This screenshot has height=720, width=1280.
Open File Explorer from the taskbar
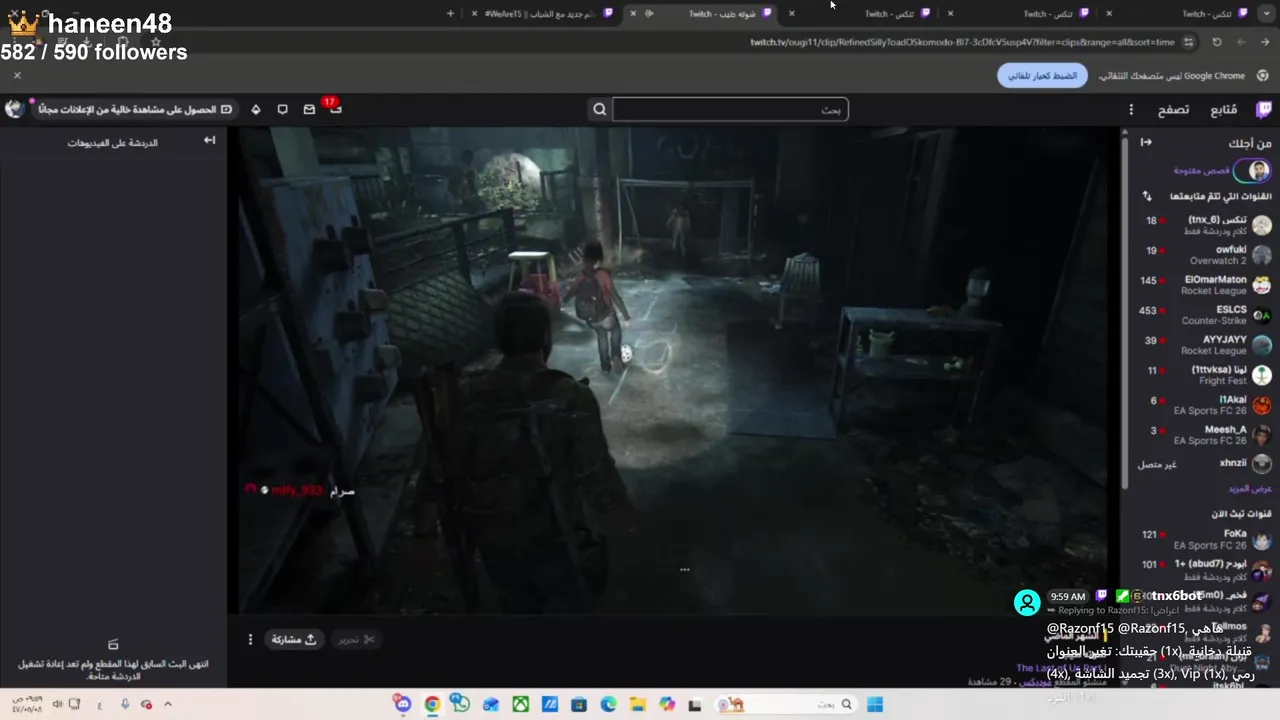638,704
